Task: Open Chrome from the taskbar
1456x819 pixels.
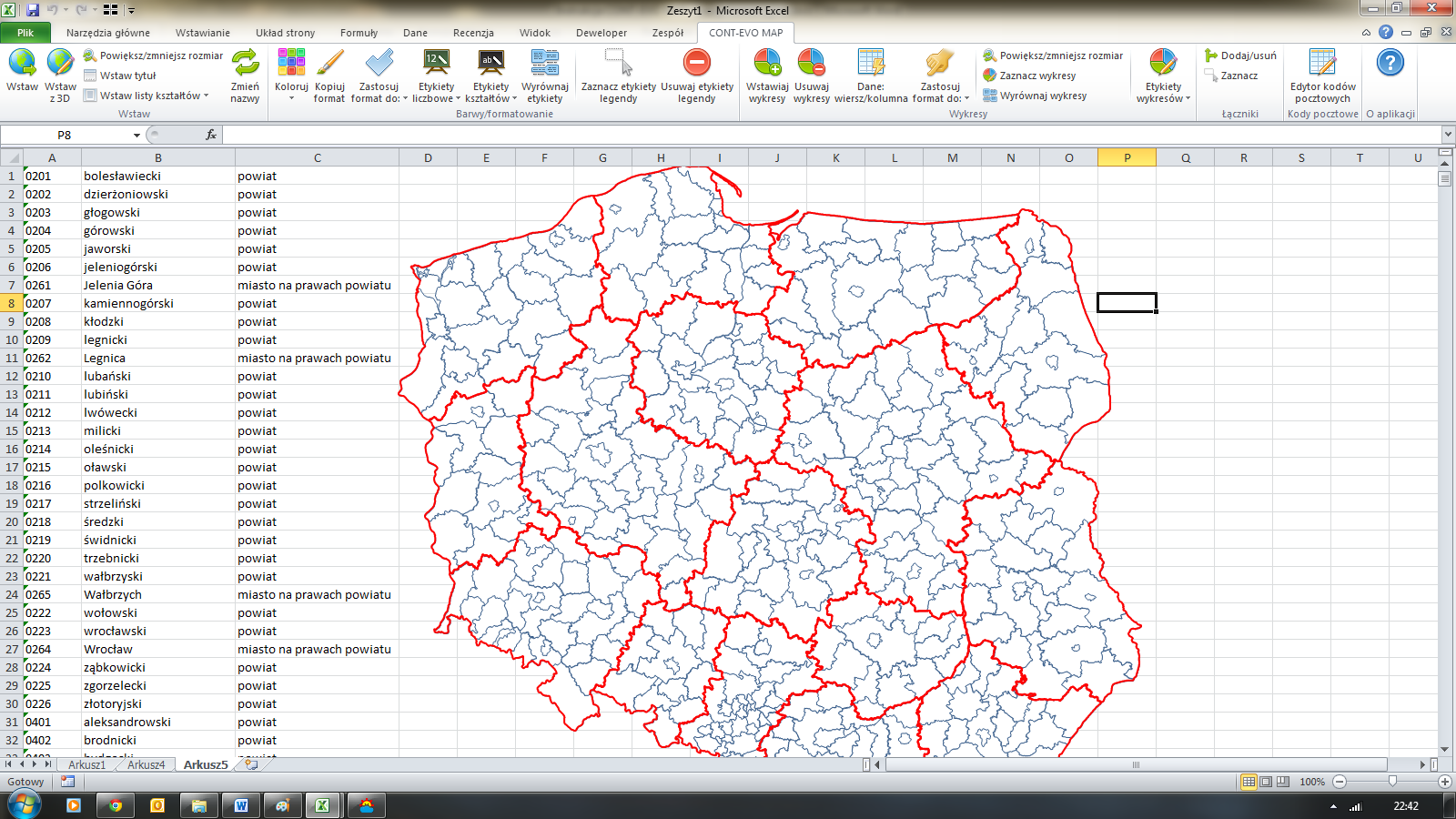Action: [116, 805]
